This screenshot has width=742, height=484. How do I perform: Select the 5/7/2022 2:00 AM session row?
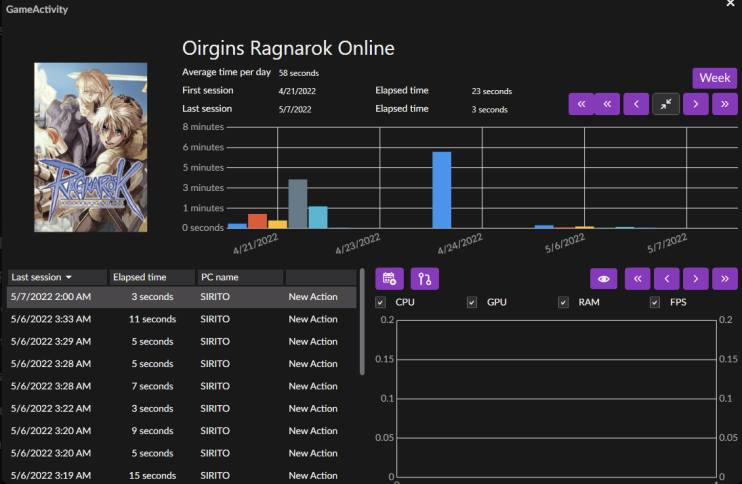click(181, 297)
